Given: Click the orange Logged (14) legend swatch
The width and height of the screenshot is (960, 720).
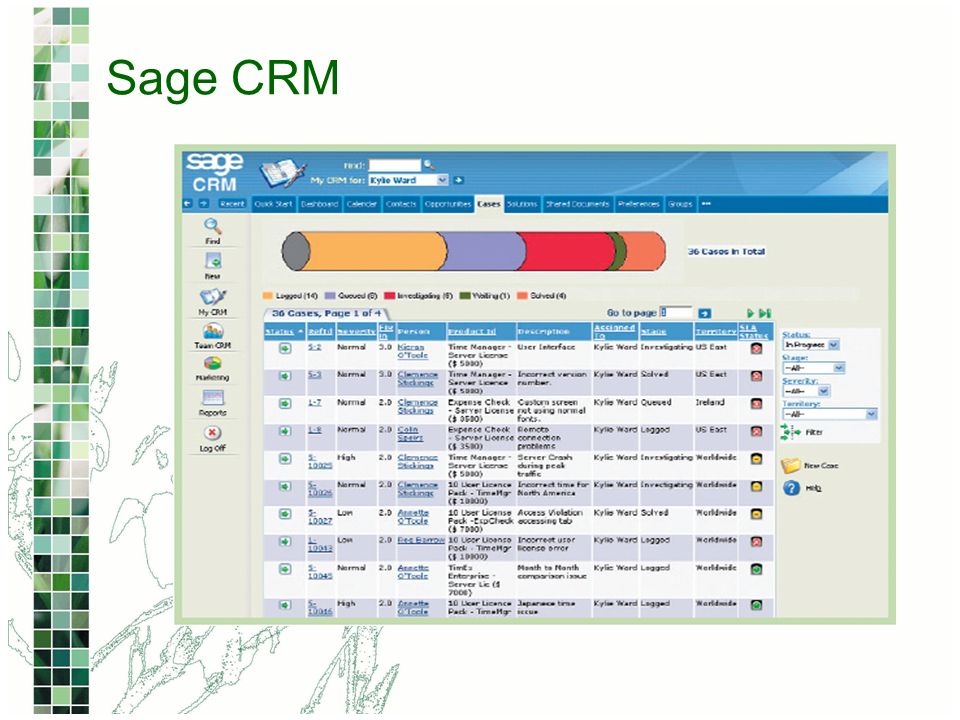Looking at the screenshot, I should point(268,296).
